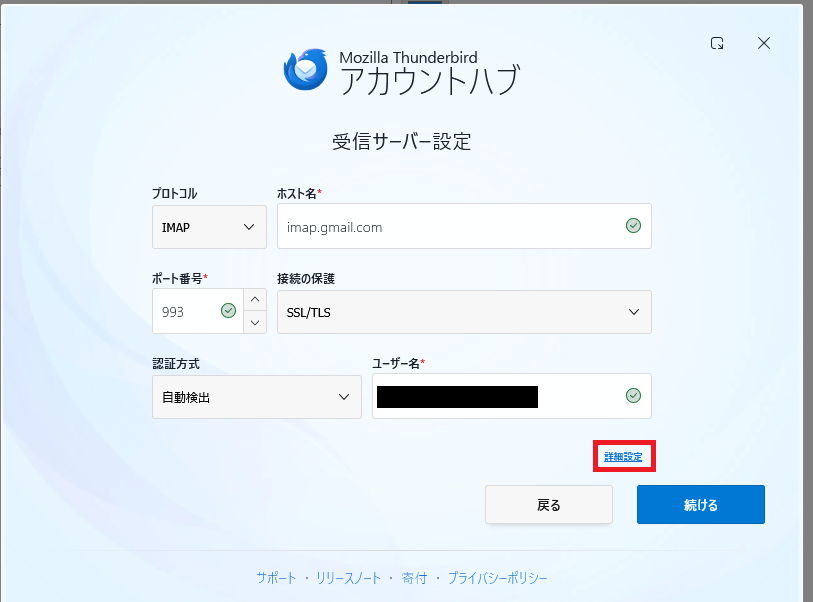Increase the port number with the up arrow
This screenshot has width=813, height=602.
[x=255, y=300]
